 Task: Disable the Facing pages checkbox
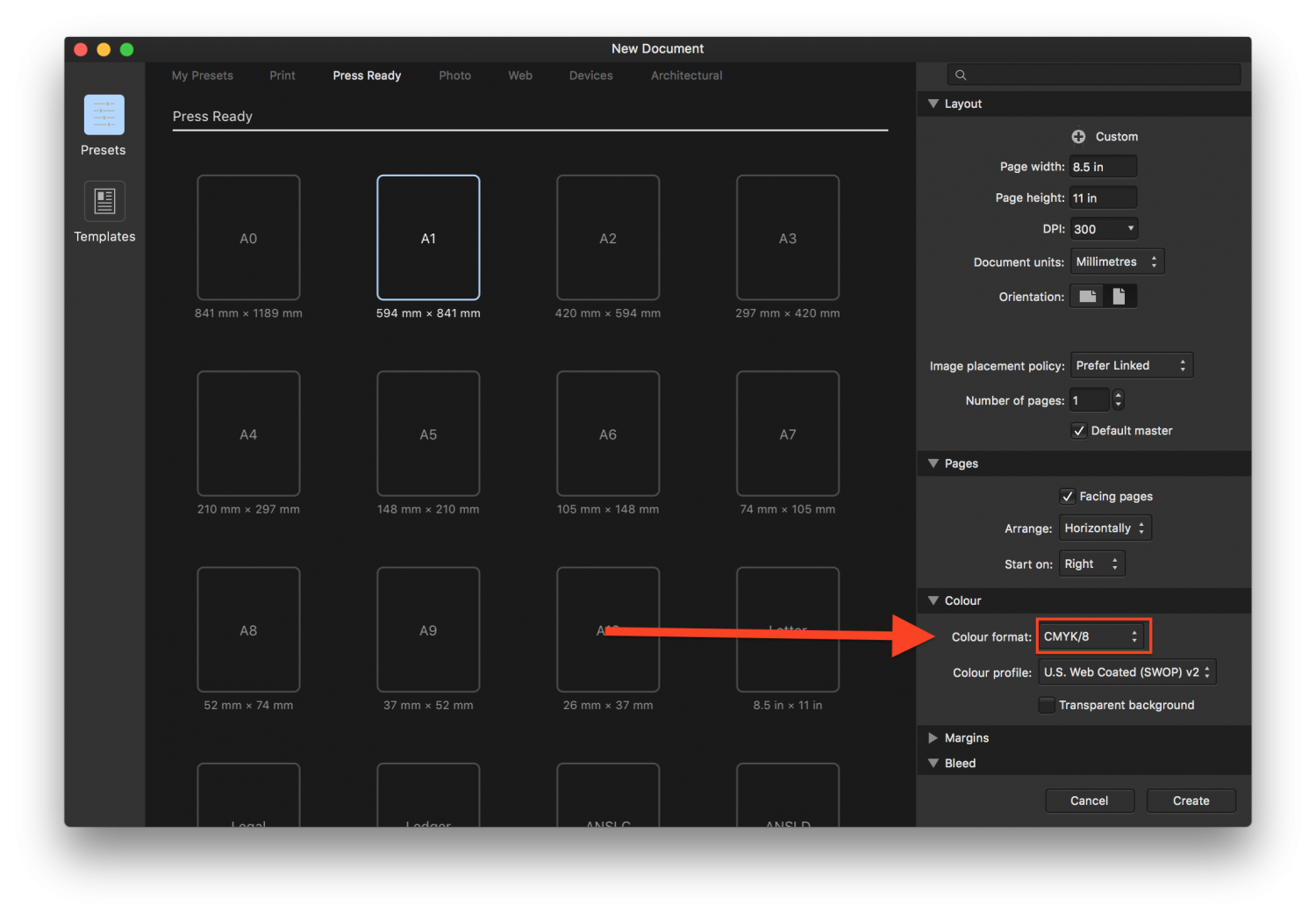coord(1068,497)
